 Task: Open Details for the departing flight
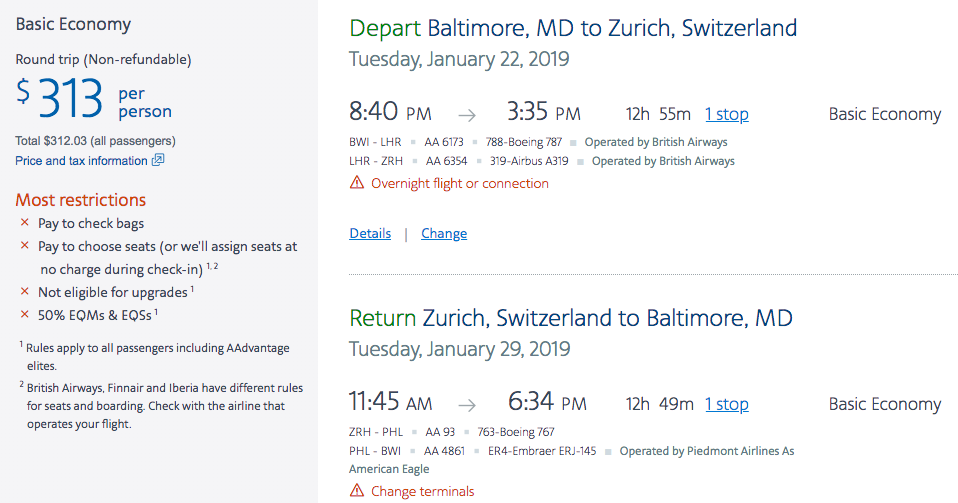pos(370,233)
